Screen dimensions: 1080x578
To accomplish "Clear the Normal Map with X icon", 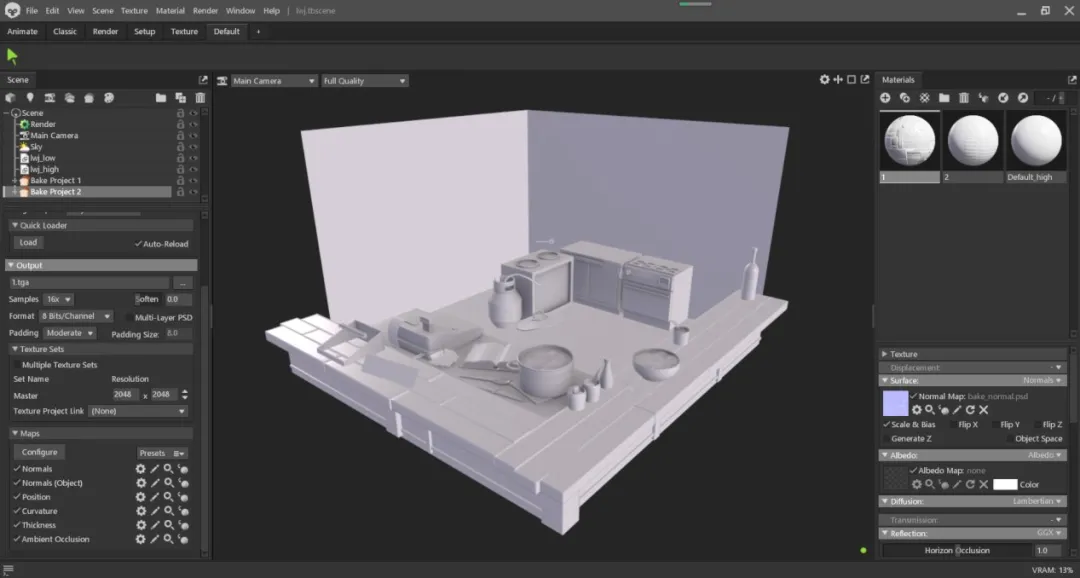I will coord(983,410).
